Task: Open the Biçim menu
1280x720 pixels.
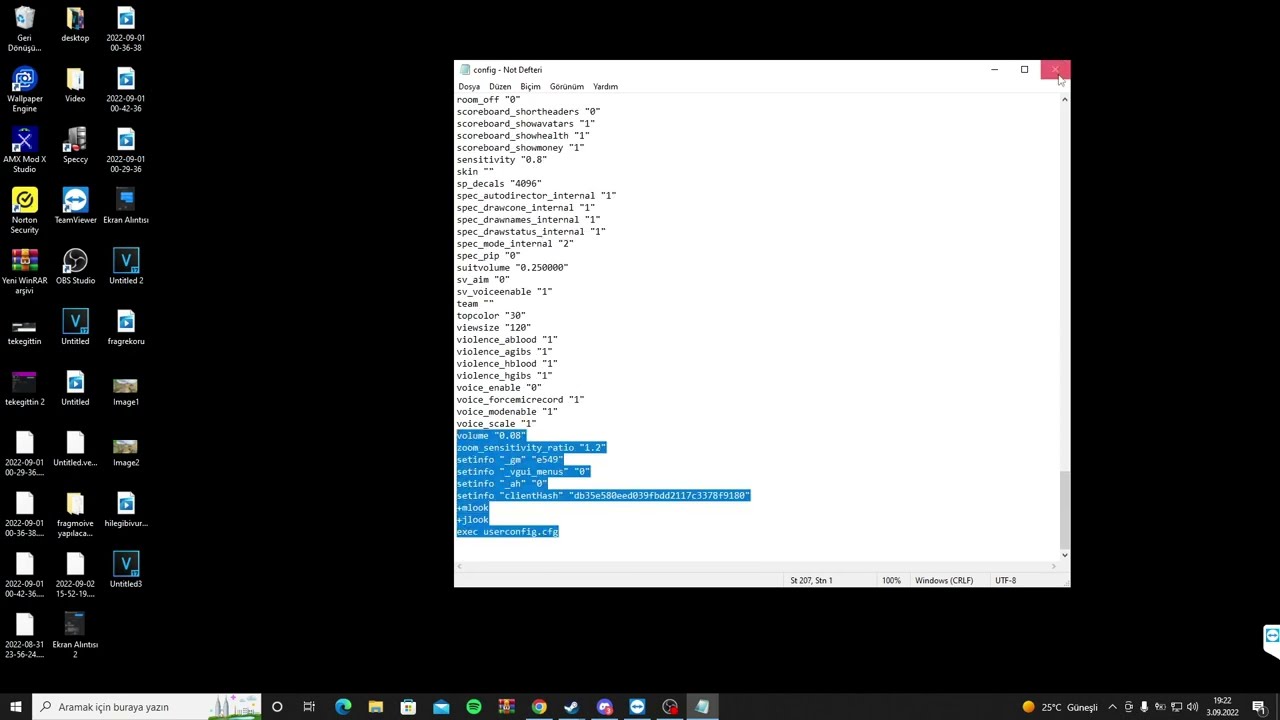Action: pyautogui.click(x=530, y=86)
